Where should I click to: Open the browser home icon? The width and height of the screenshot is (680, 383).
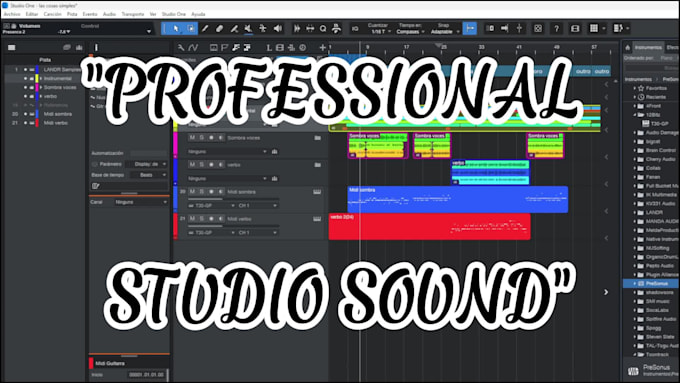628,47
